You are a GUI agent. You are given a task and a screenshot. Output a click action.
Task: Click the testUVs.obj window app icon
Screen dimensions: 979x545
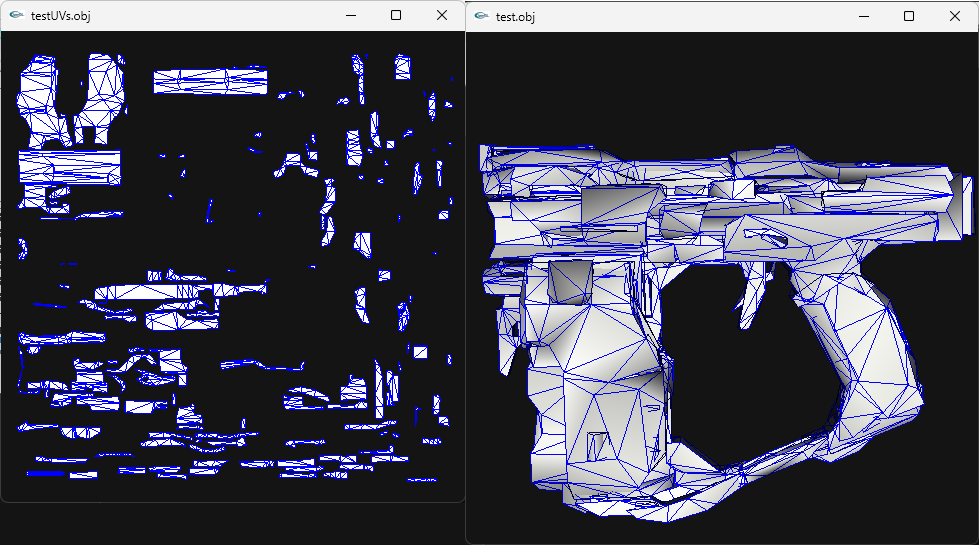click(16, 15)
